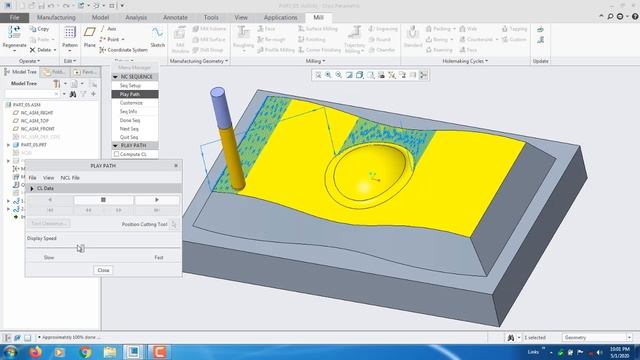This screenshot has height=360, width=640.
Task: Collapse the PLAY PATH menu section
Action: pos(116,145)
